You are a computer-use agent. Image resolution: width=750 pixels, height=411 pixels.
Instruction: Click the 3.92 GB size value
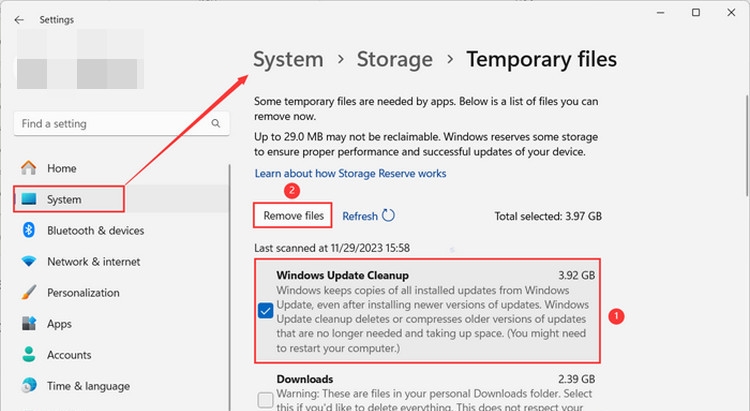576,275
